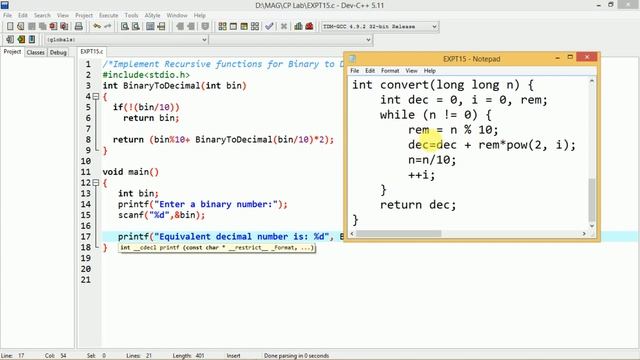Viewport: 640px width, 360px height.
Task: Click the Undo toolbar icon
Action: pos(97,27)
